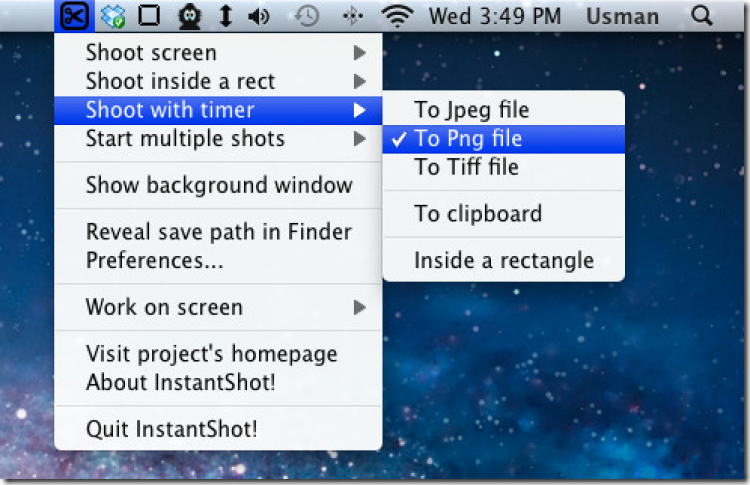Viewport: 750px width, 485px height.
Task: Click the up-down arrows menu bar icon
Action: (226, 16)
